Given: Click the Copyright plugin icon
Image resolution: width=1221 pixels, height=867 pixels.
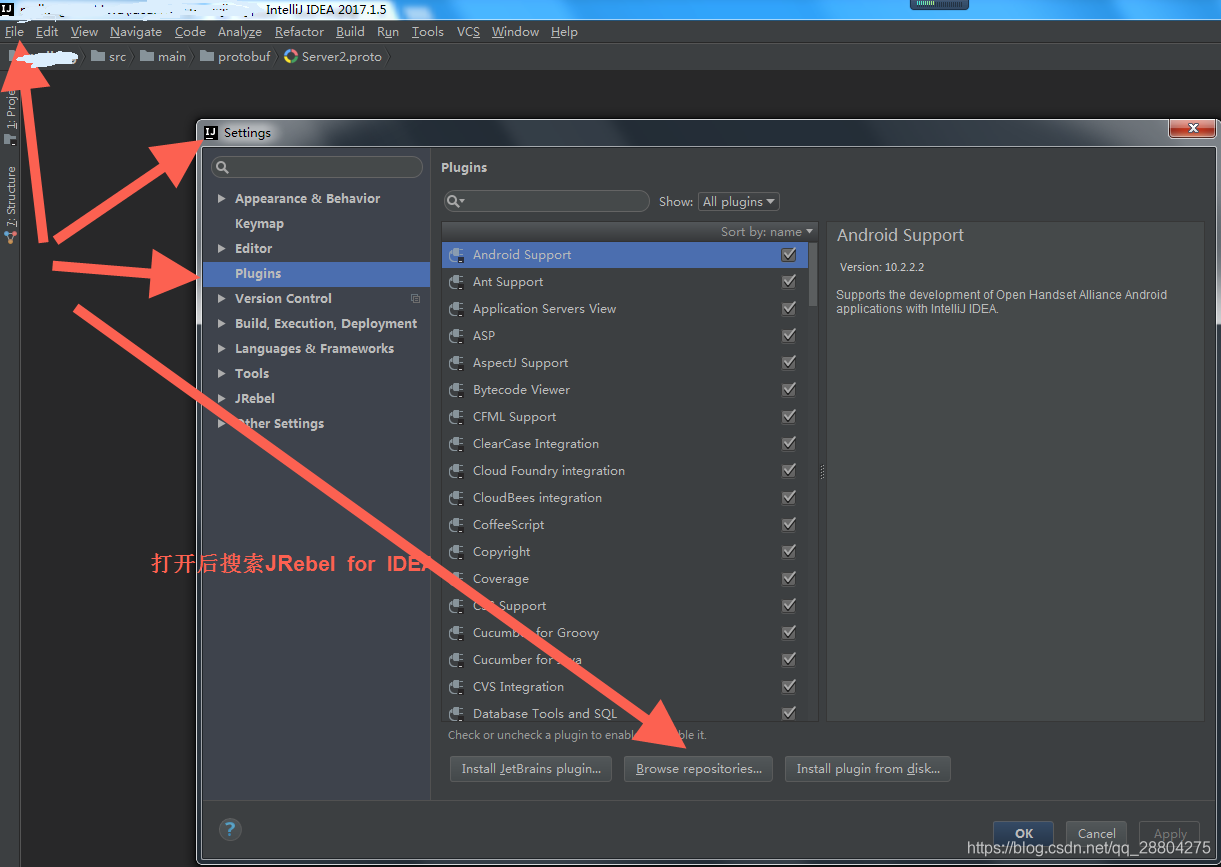Looking at the screenshot, I should 456,552.
